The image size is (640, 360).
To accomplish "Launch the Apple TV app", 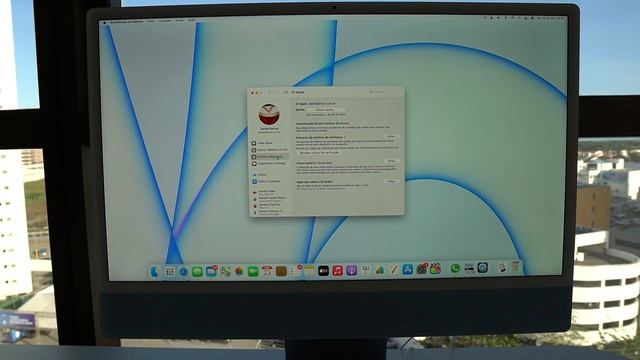I will pyautogui.click(x=323, y=271).
